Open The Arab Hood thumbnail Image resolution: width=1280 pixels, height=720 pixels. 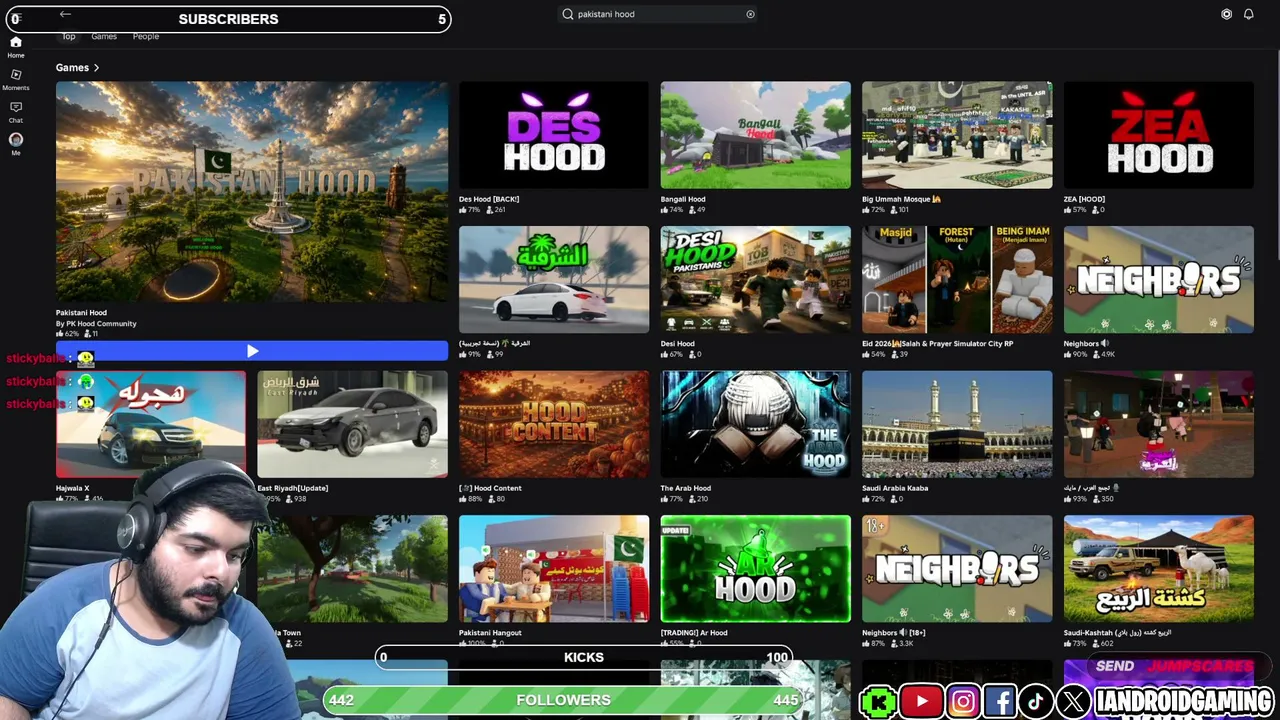756,424
